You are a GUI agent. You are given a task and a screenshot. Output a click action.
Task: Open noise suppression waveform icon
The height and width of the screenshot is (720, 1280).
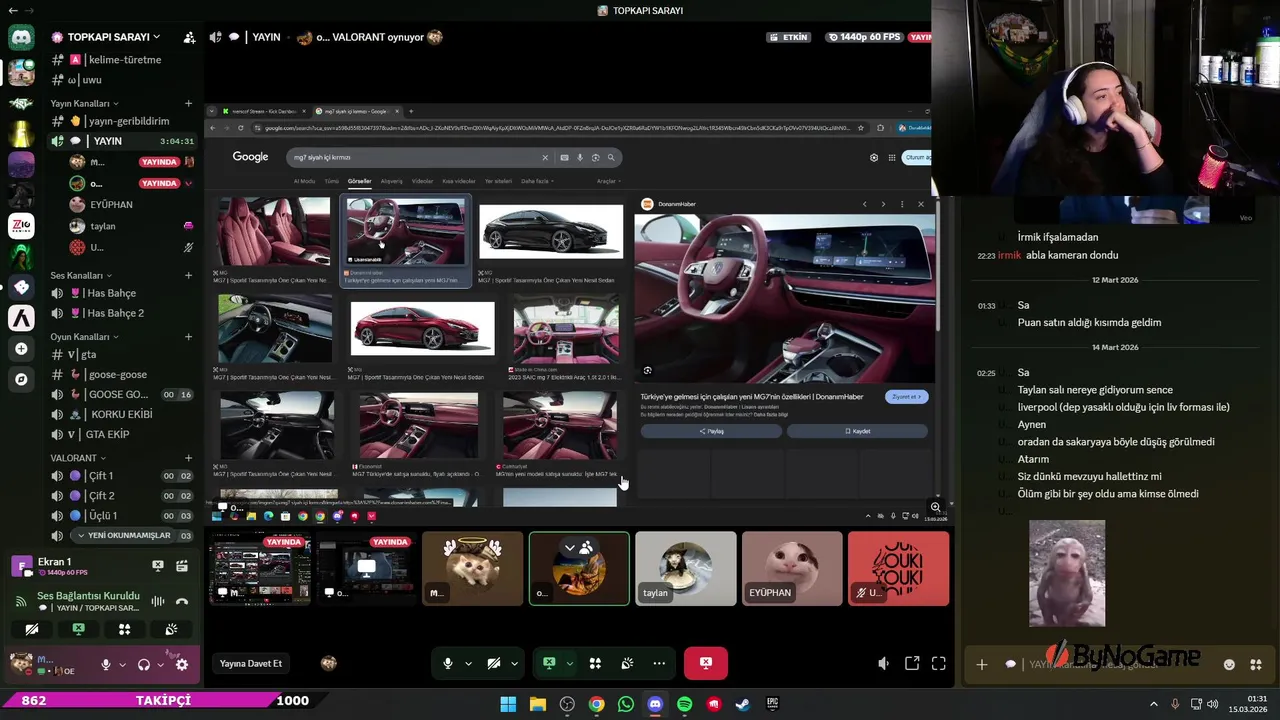click(157, 601)
